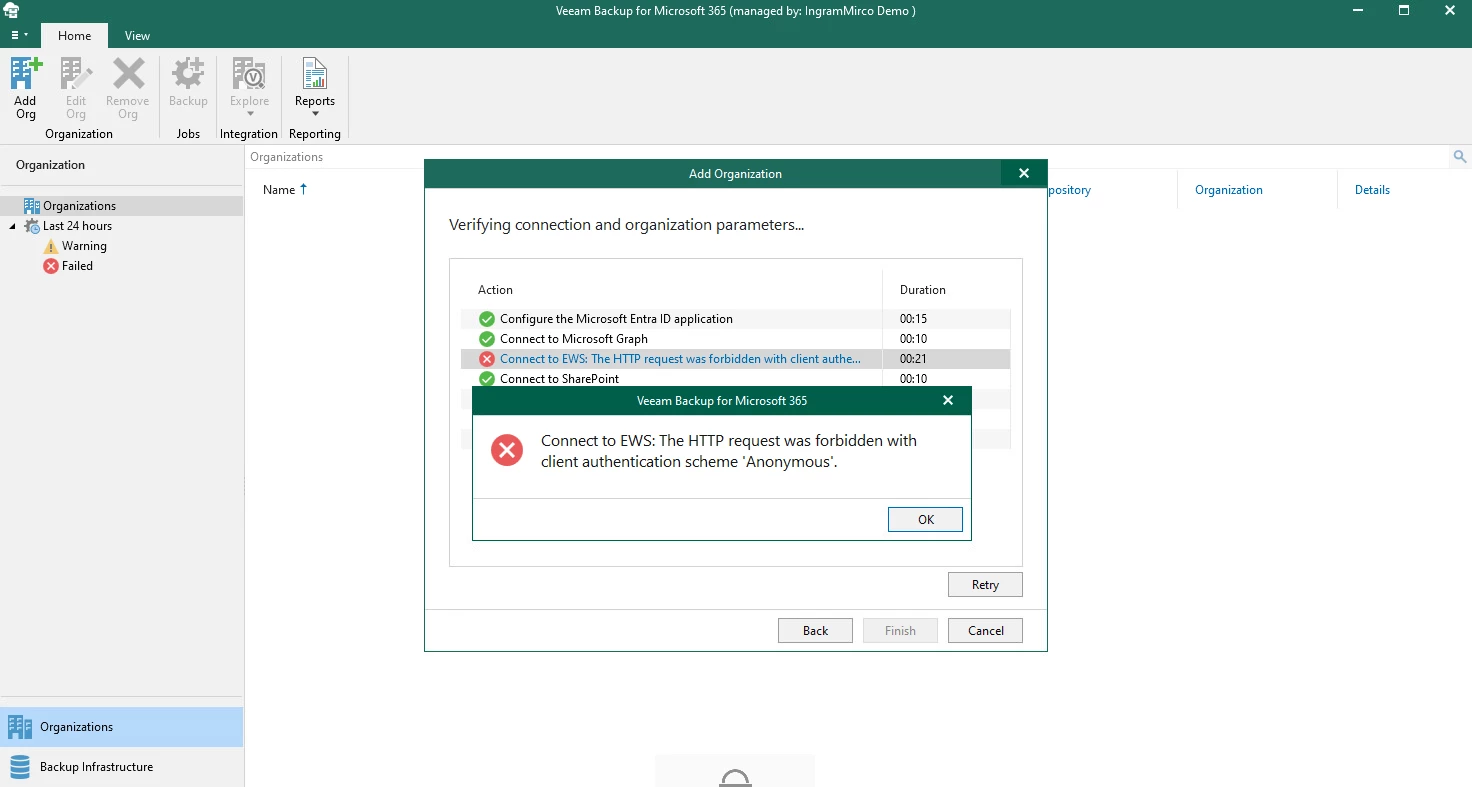Image resolution: width=1472 pixels, height=787 pixels.
Task: Select the failed 'Connect to EWS' row
Action: pyautogui.click(x=735, y=359)
